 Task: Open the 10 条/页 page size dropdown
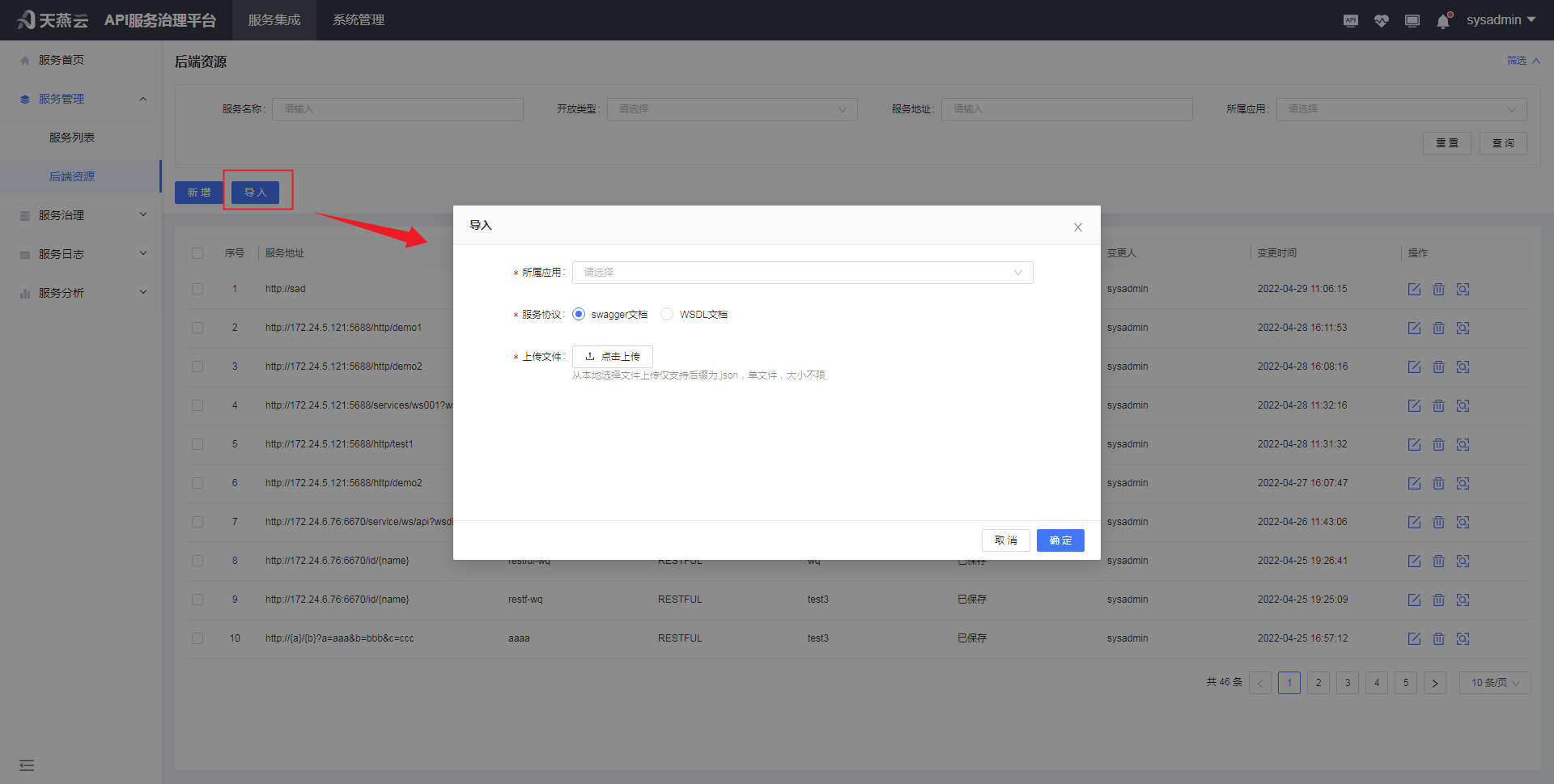(x=1493, y=682)
